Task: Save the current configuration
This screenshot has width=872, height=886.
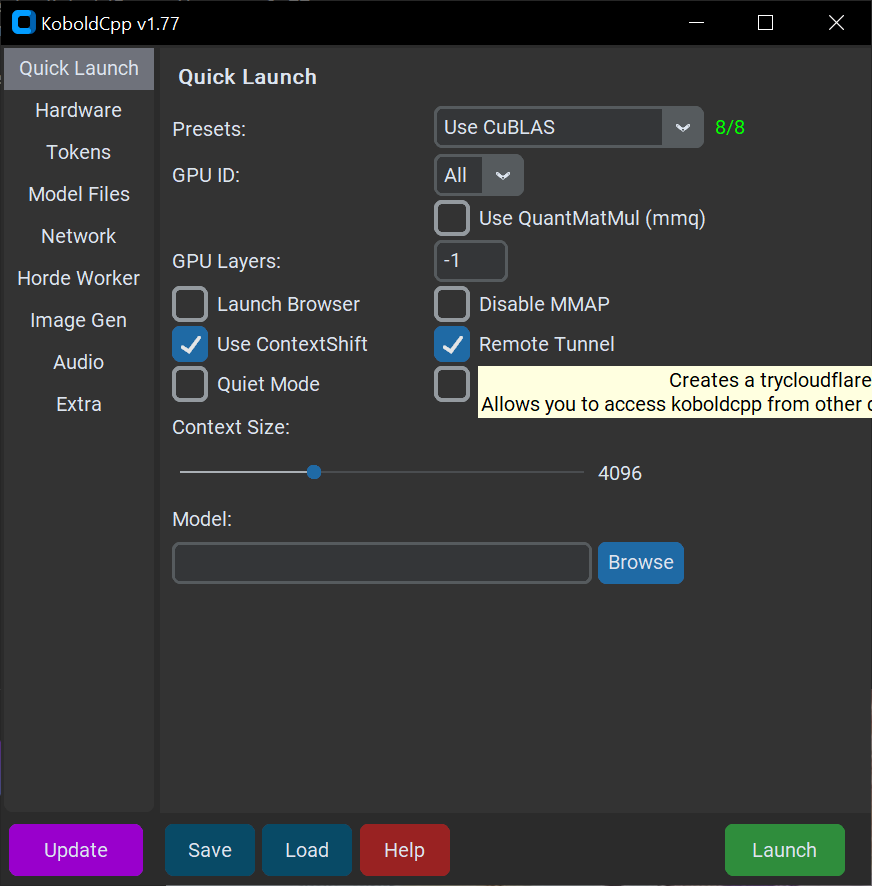Action: [x=210, y=850]
